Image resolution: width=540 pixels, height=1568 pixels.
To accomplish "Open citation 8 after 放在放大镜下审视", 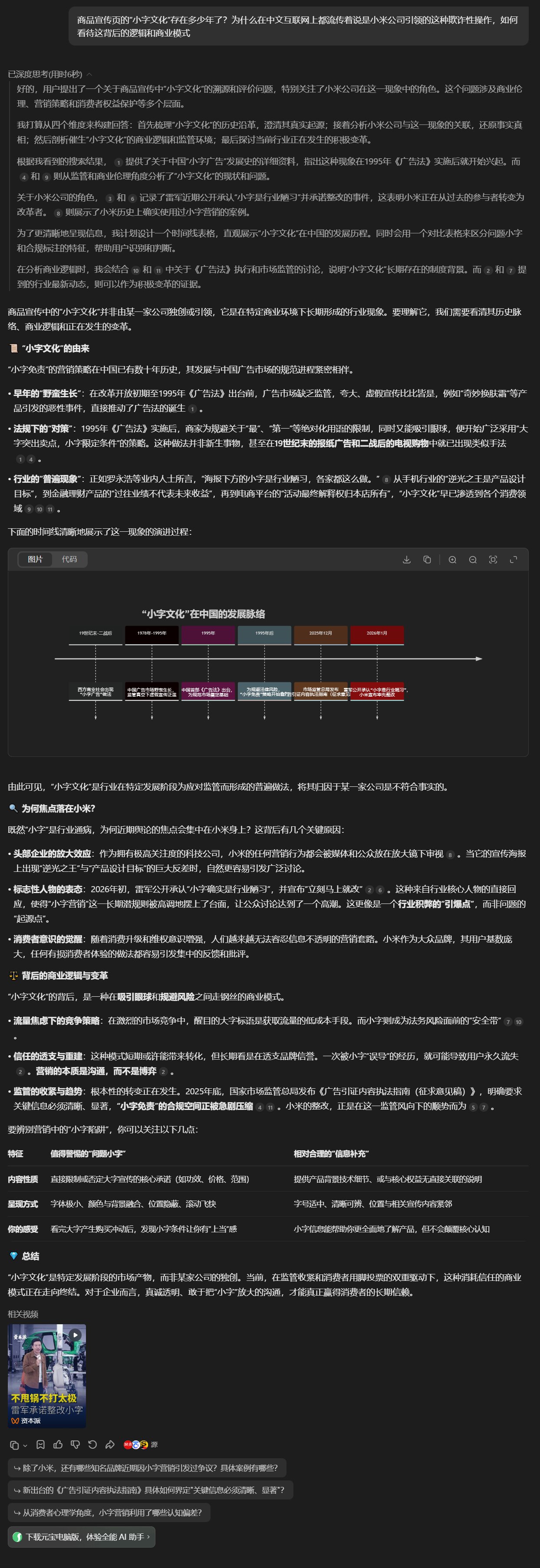I will coord(451,854).
